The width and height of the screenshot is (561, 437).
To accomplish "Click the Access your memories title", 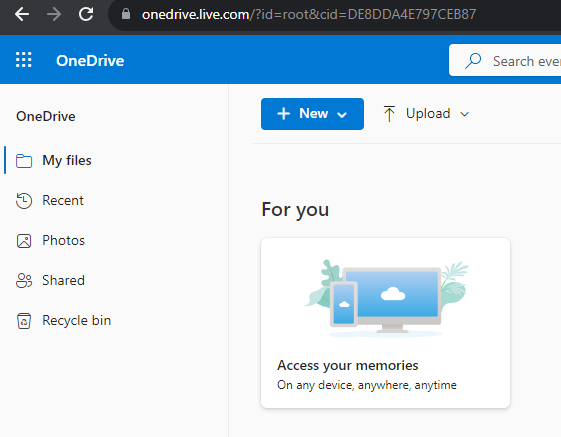I will click(x=348, y=366).
